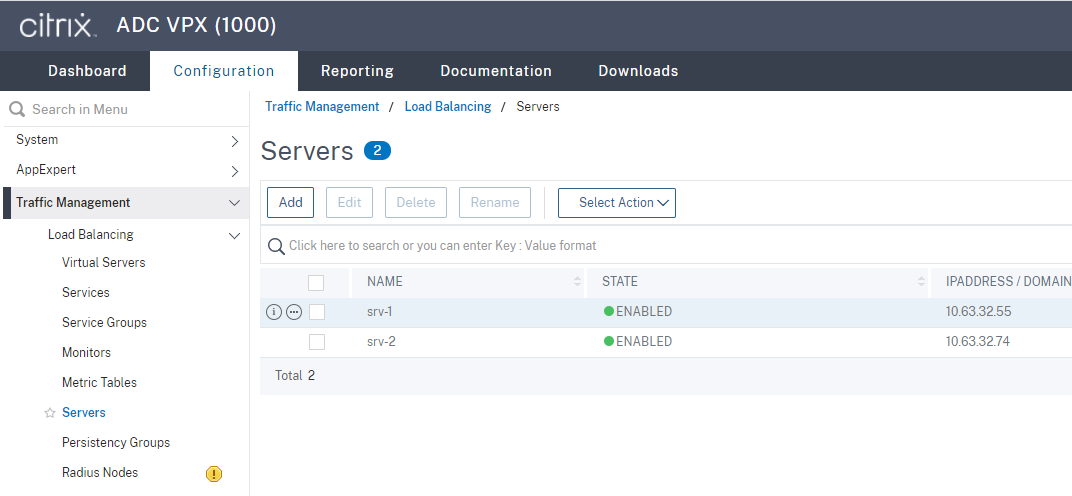The image size is (1072, 496).
Task: Click the yellow warning icon beside Radius Nodes
Action: (x=214, y=474)
